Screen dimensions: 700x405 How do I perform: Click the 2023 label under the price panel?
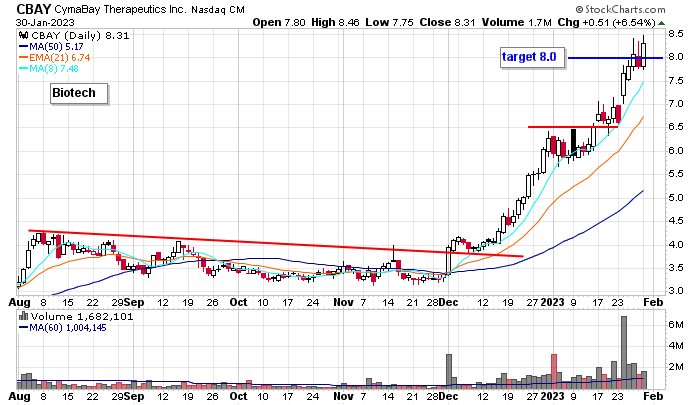click(x=553, y=302)
